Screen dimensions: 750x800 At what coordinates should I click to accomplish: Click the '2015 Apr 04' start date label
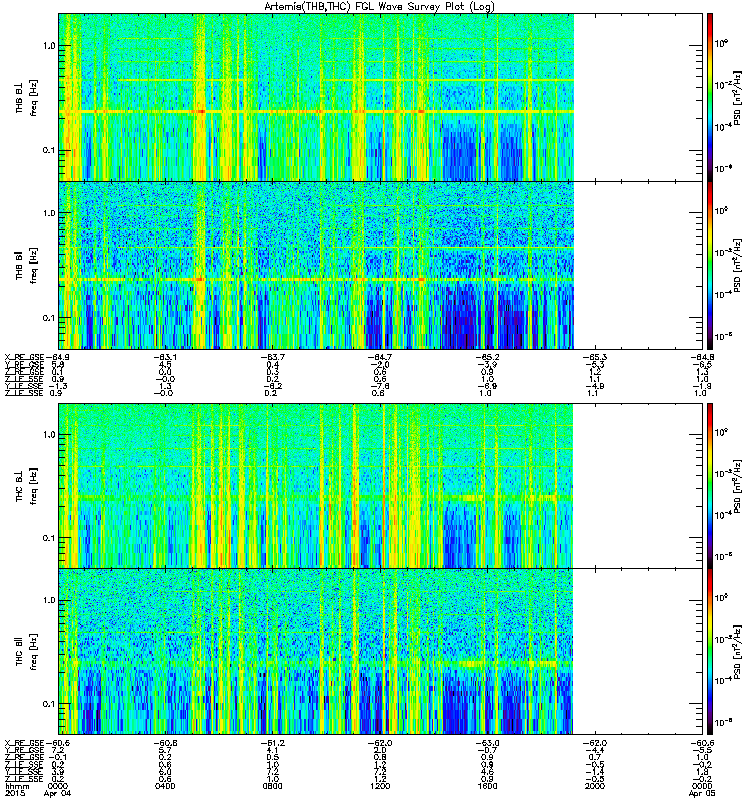(x=37, y=793)
